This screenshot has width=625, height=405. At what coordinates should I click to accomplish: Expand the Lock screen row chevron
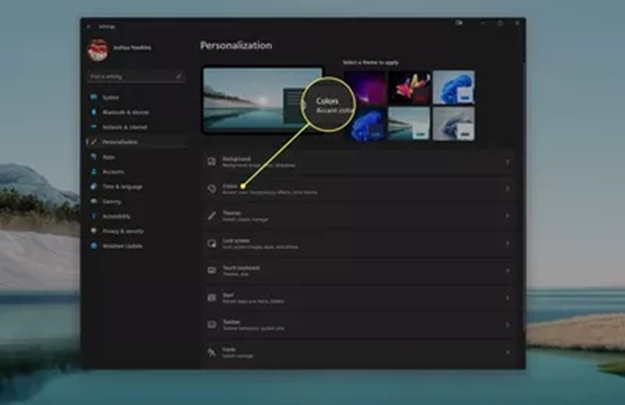(x=507, y=243)
